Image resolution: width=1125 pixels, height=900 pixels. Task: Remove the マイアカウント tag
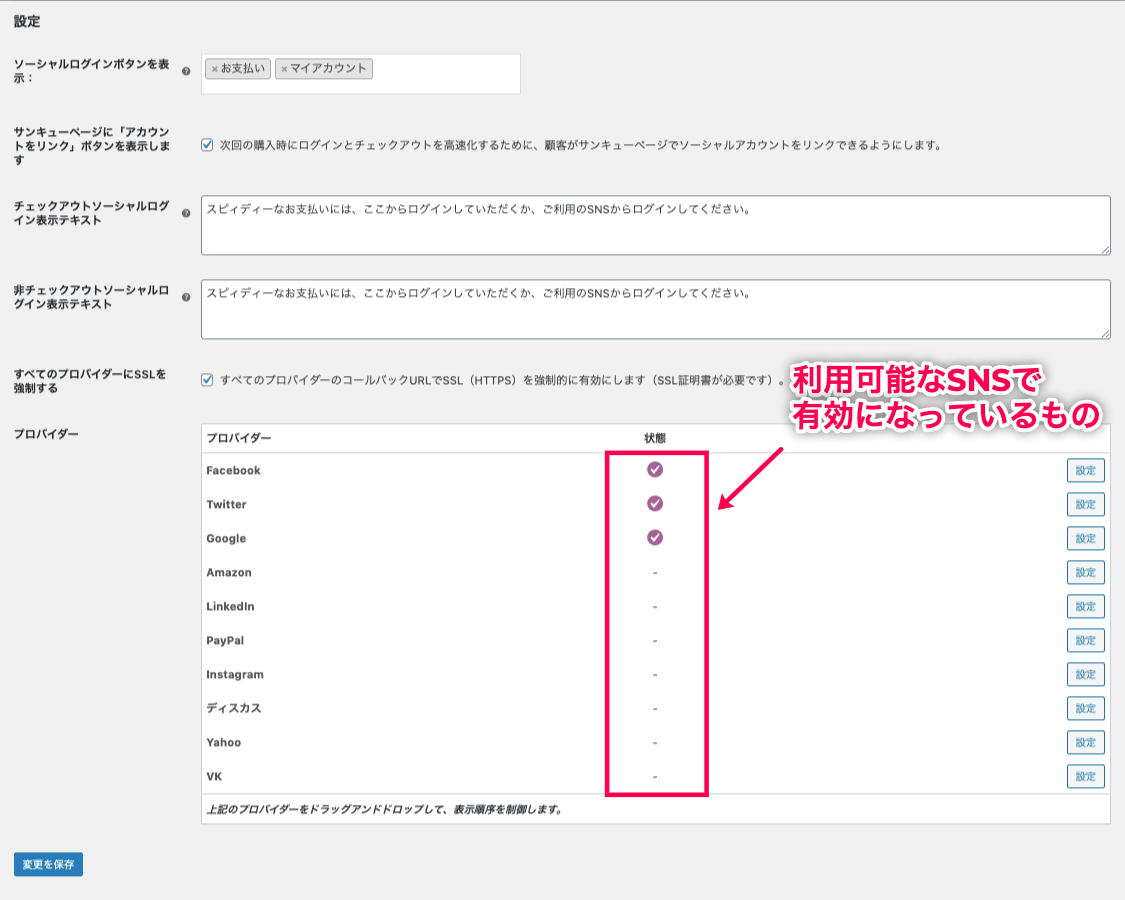click(x=284, y=69)
